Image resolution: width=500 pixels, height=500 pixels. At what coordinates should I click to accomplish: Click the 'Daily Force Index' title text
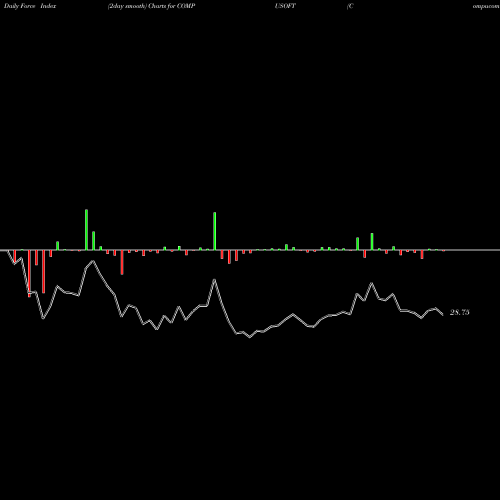click(30, 6)
